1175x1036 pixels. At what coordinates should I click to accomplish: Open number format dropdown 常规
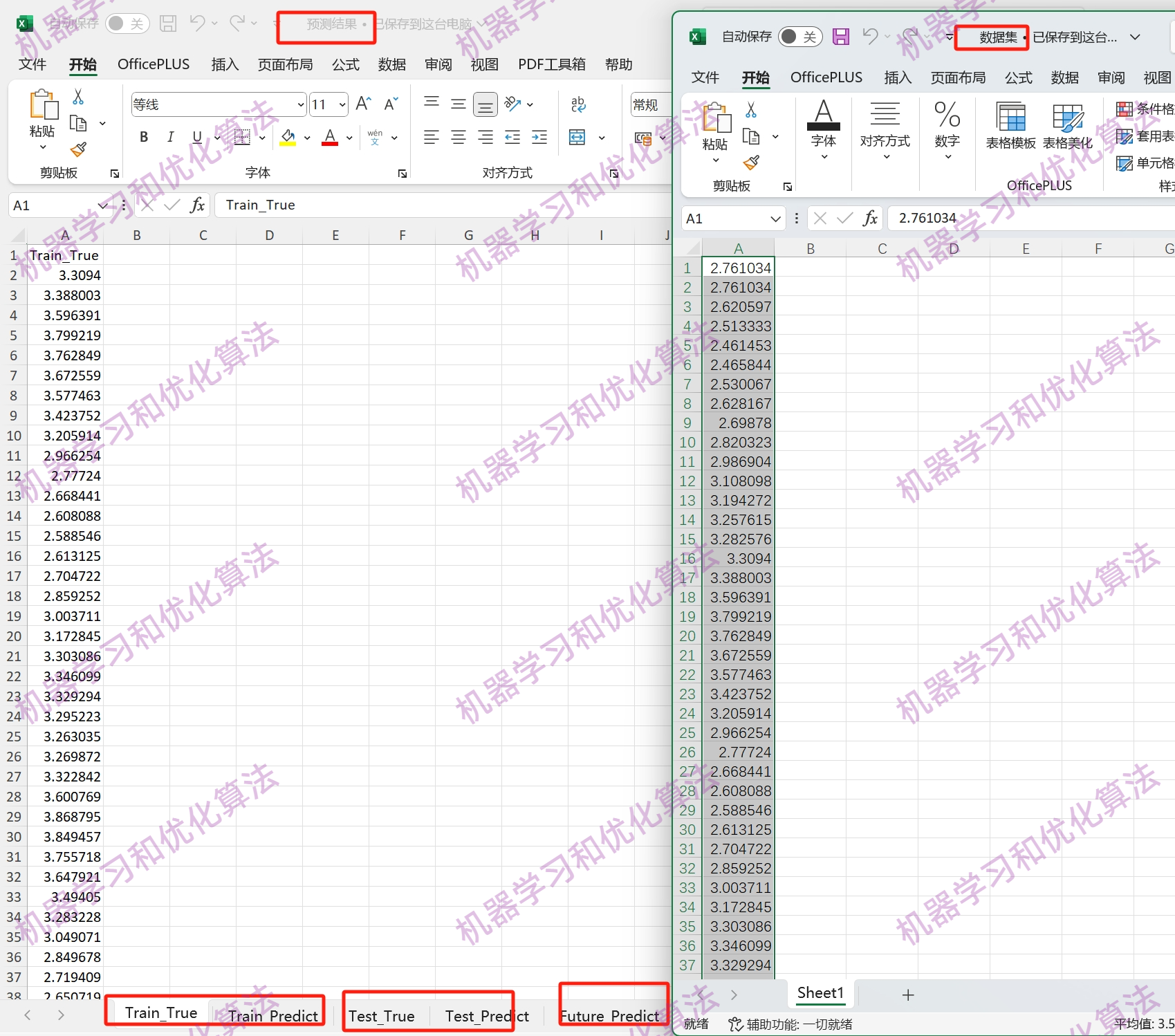point(651,104)
